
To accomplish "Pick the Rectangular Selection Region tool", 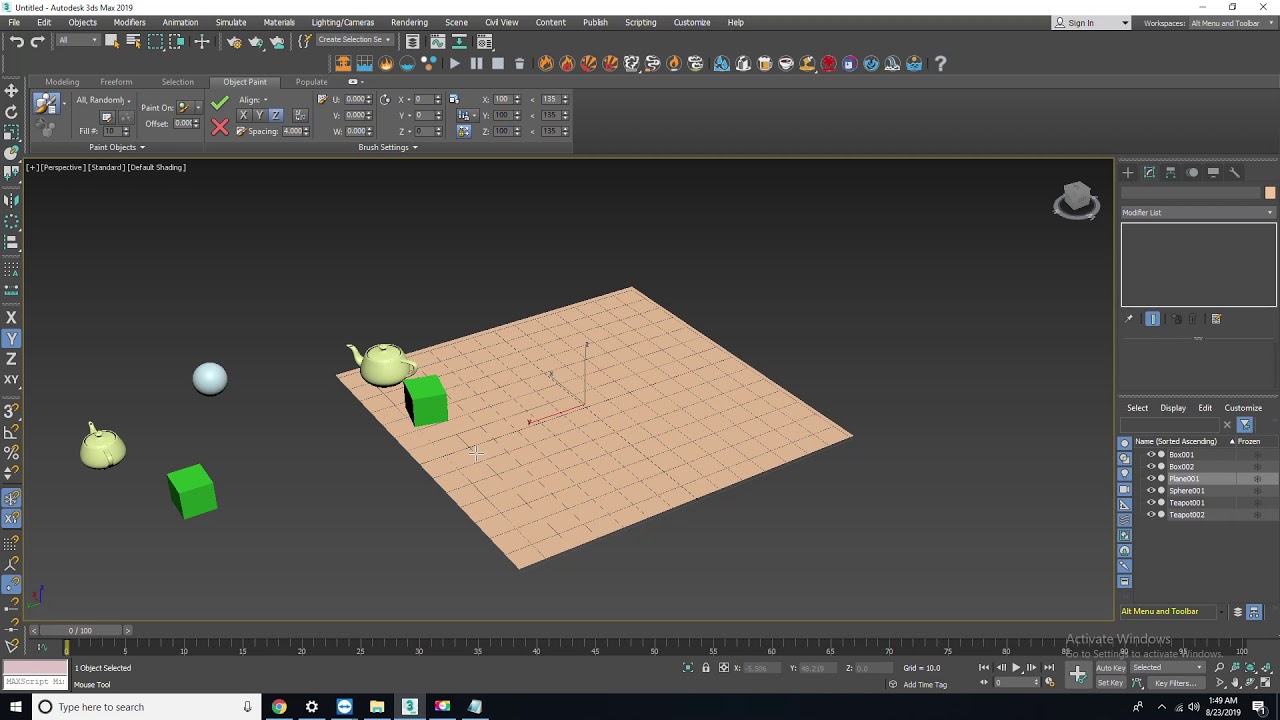I will (155, 41).
